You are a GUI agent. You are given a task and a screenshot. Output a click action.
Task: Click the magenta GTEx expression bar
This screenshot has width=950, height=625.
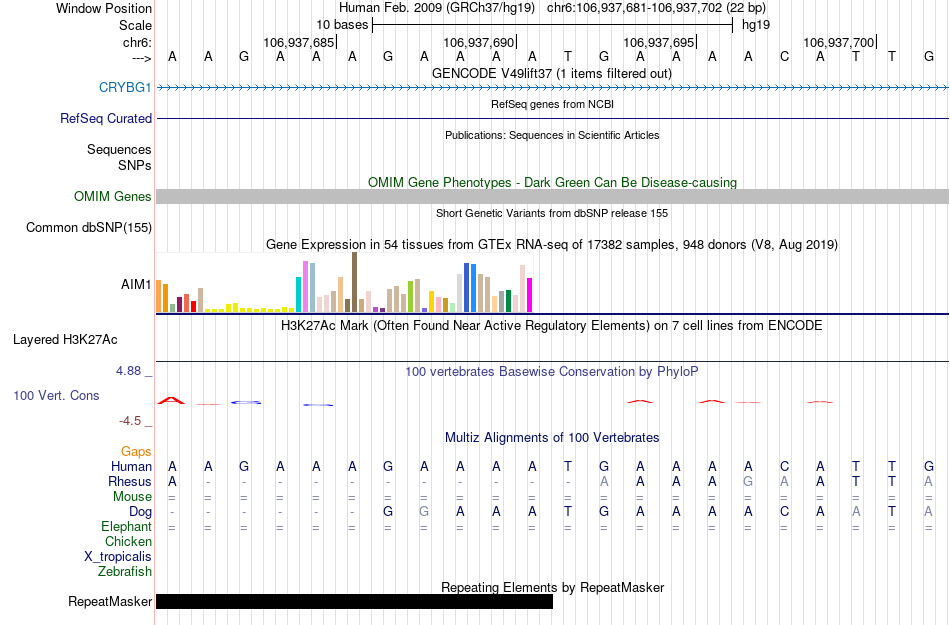tap(530, 296)
